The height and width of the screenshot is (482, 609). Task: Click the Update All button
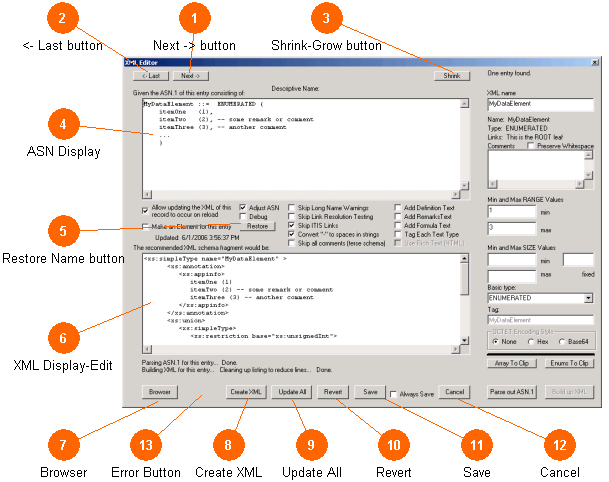click(292, 392)
